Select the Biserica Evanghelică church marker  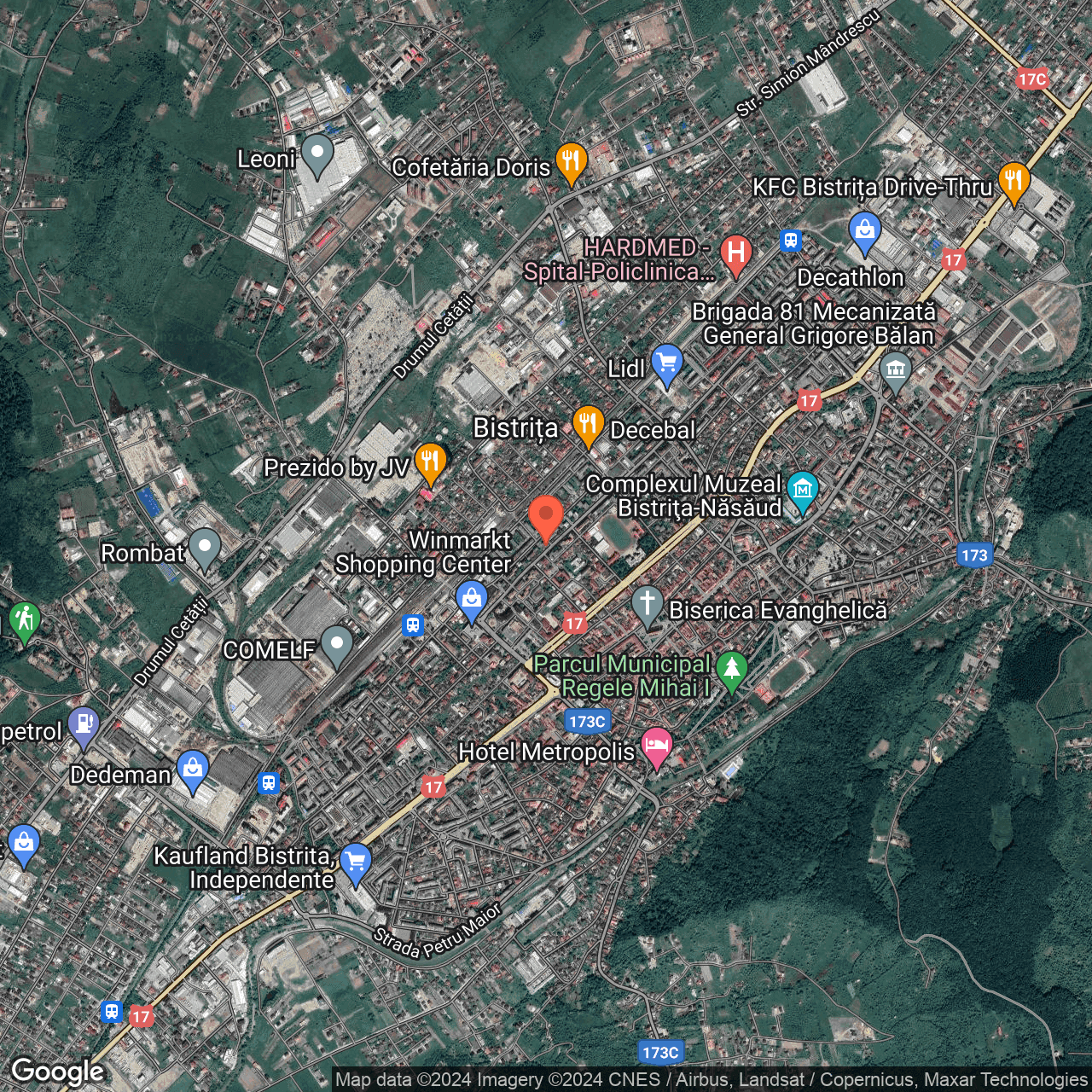click(x=648, y=602)
